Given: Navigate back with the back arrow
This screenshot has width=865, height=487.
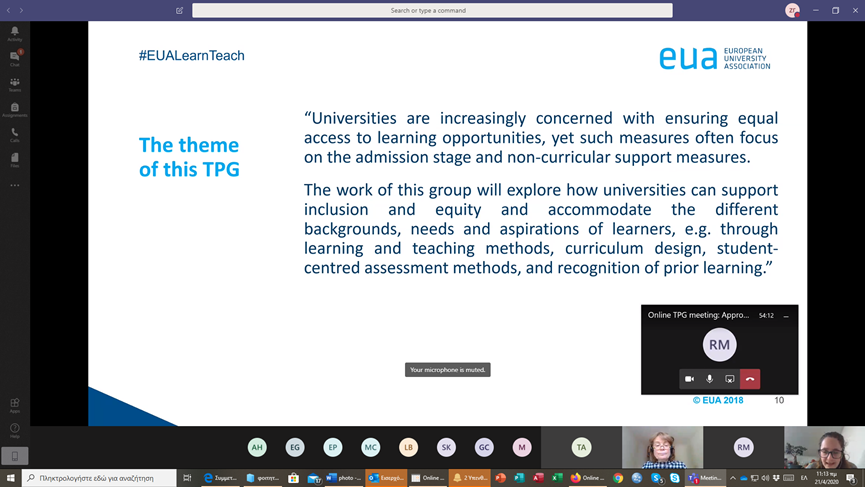Looking at the screenshot, I should pos(9,11).
